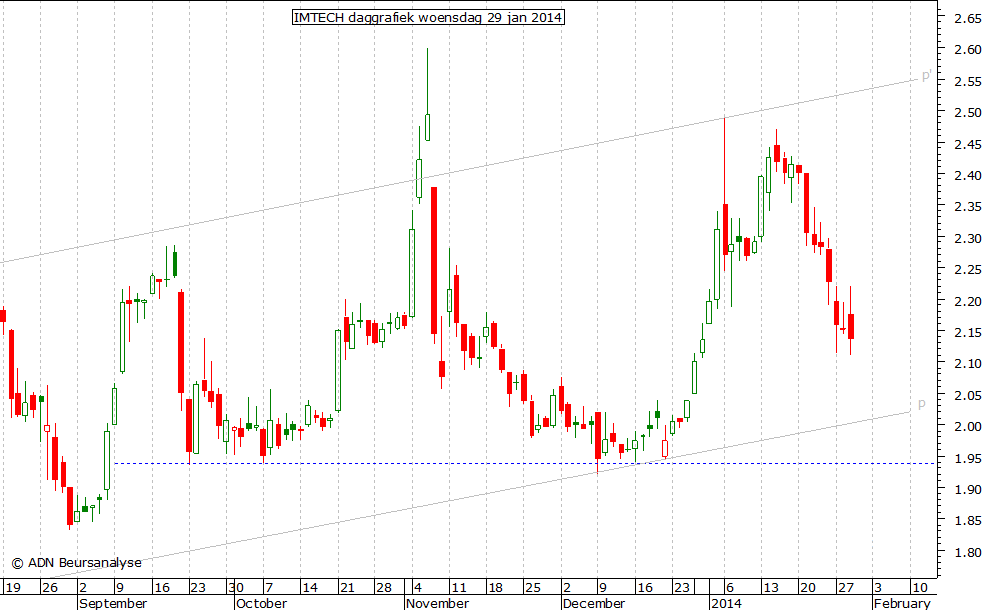Click the blue dashed support line at 1.94

(525, 464)
